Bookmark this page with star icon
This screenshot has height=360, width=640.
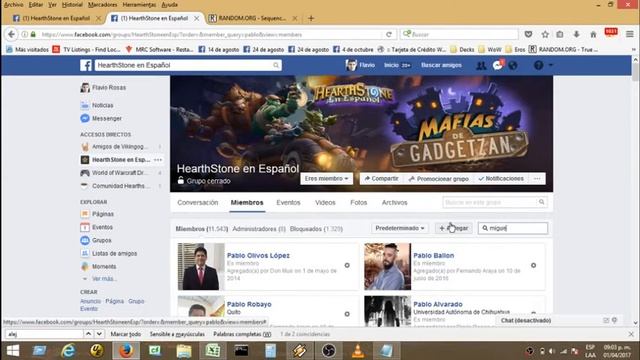click(x=545, y=35)
